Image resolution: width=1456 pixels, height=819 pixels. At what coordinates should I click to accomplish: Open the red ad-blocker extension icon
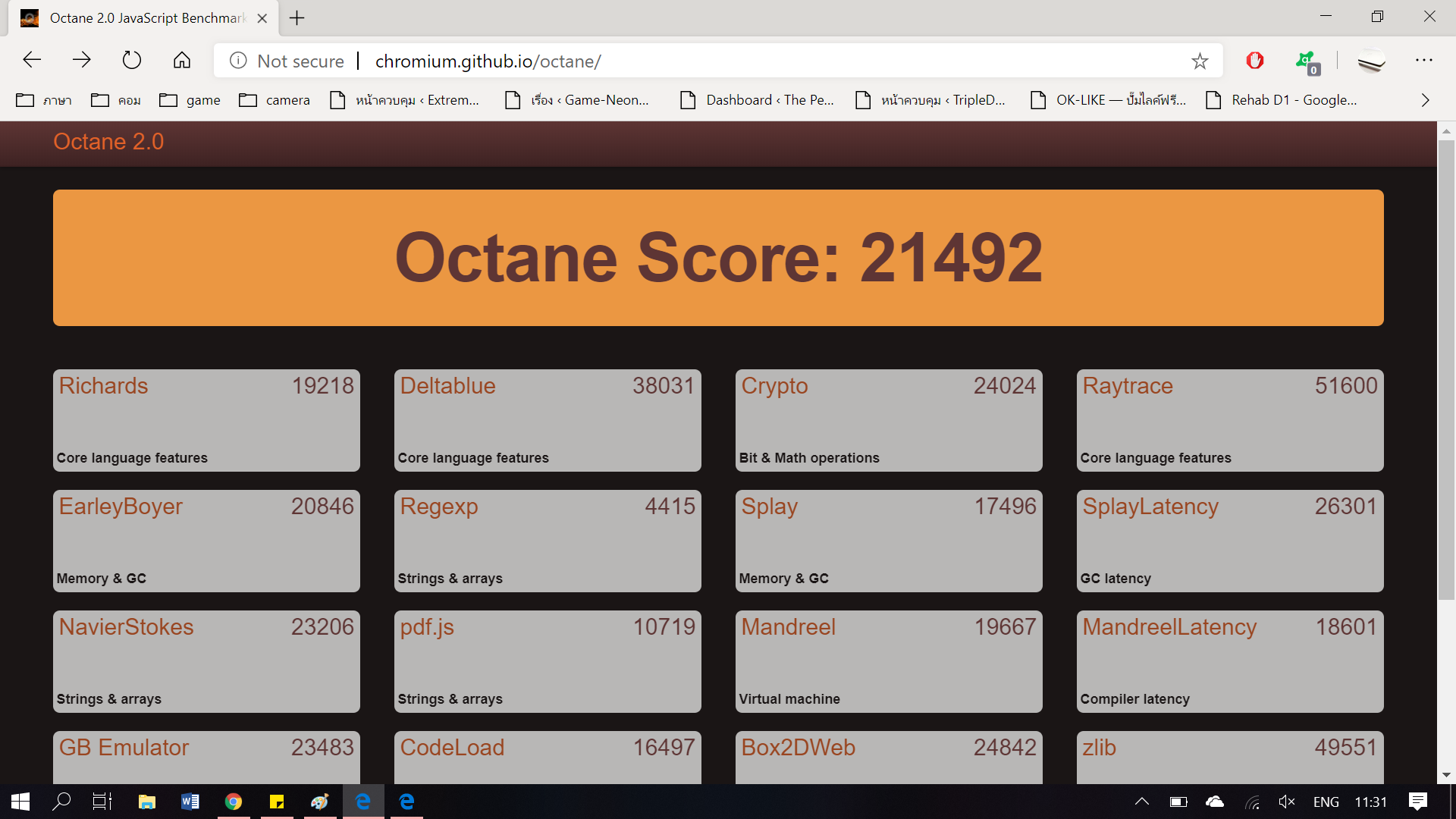tap(1255, 61)
